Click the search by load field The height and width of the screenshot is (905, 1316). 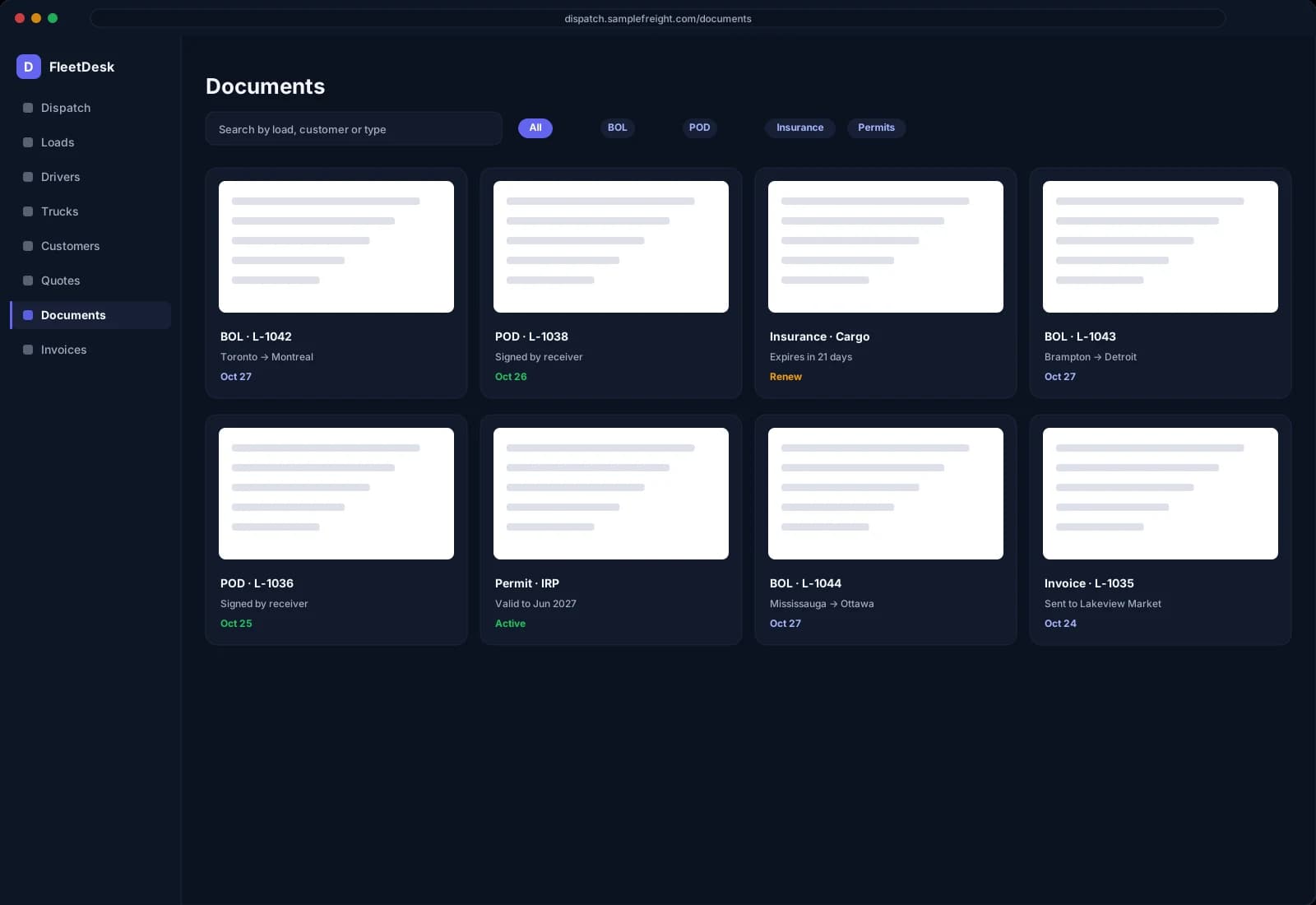[354, 129]
